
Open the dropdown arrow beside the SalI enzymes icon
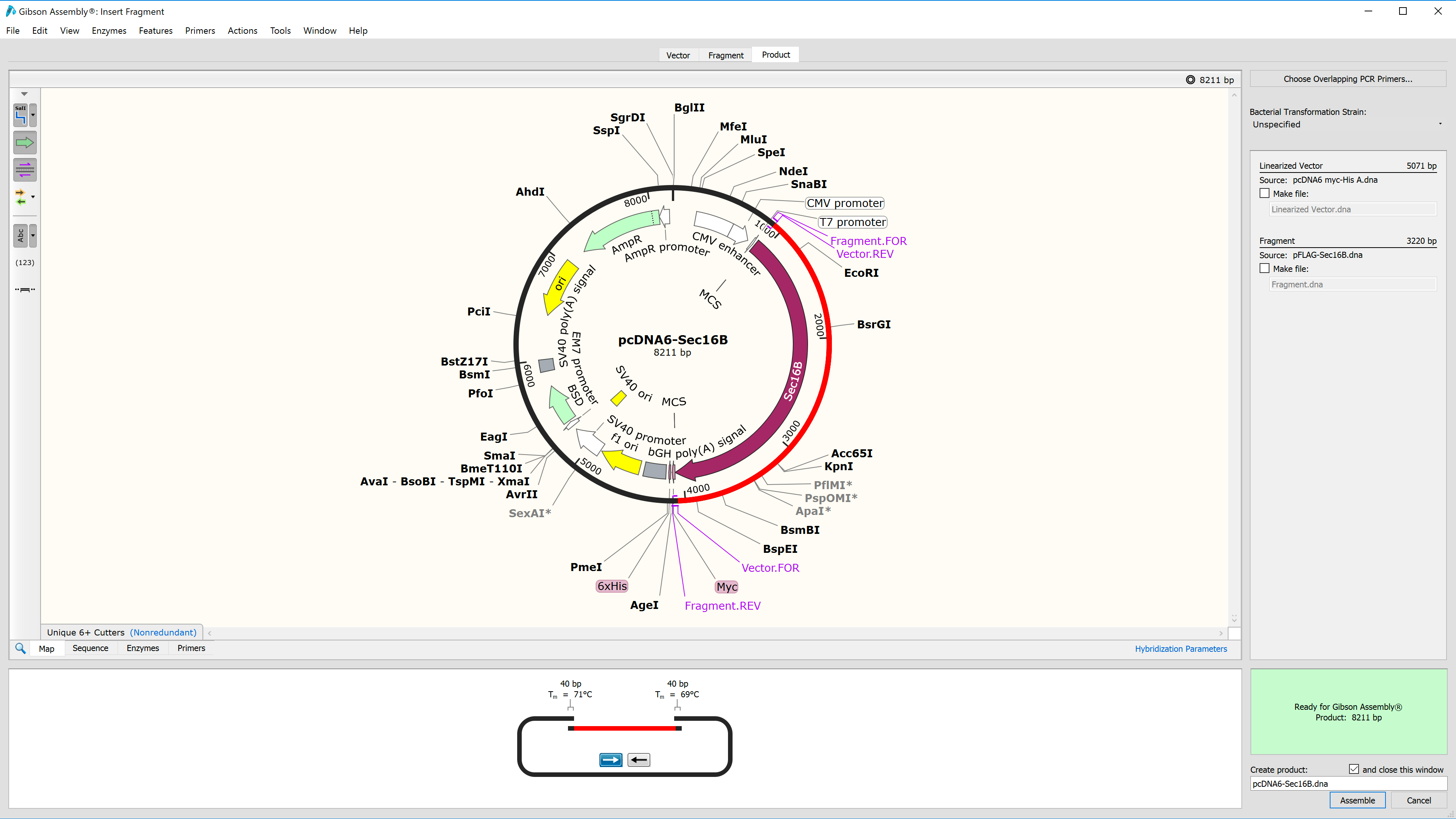click(x=33, y=115)
